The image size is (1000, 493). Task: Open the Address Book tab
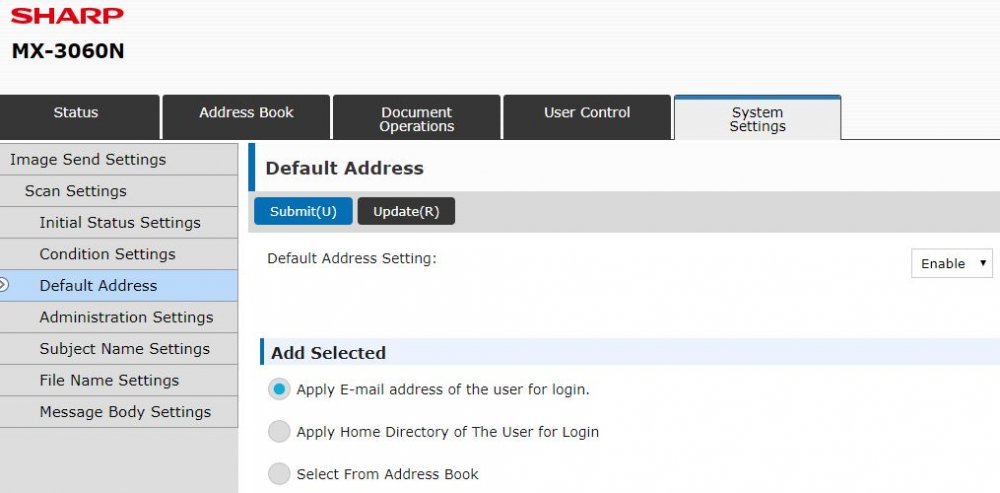[x=246, y=113]
